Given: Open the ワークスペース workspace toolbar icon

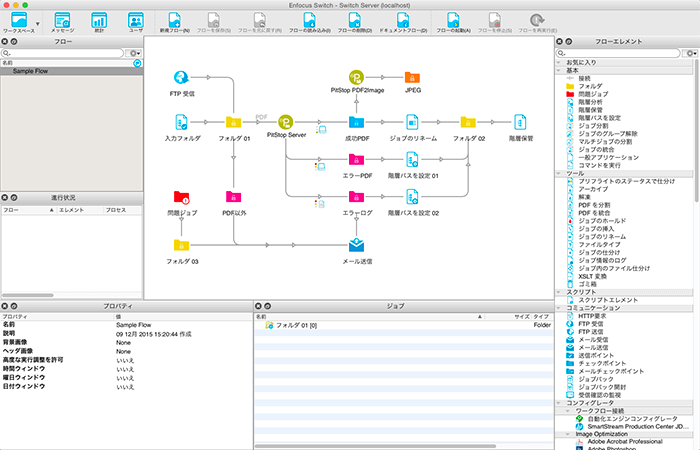Looking at the screenshot, I should click(x=19, y=21).
